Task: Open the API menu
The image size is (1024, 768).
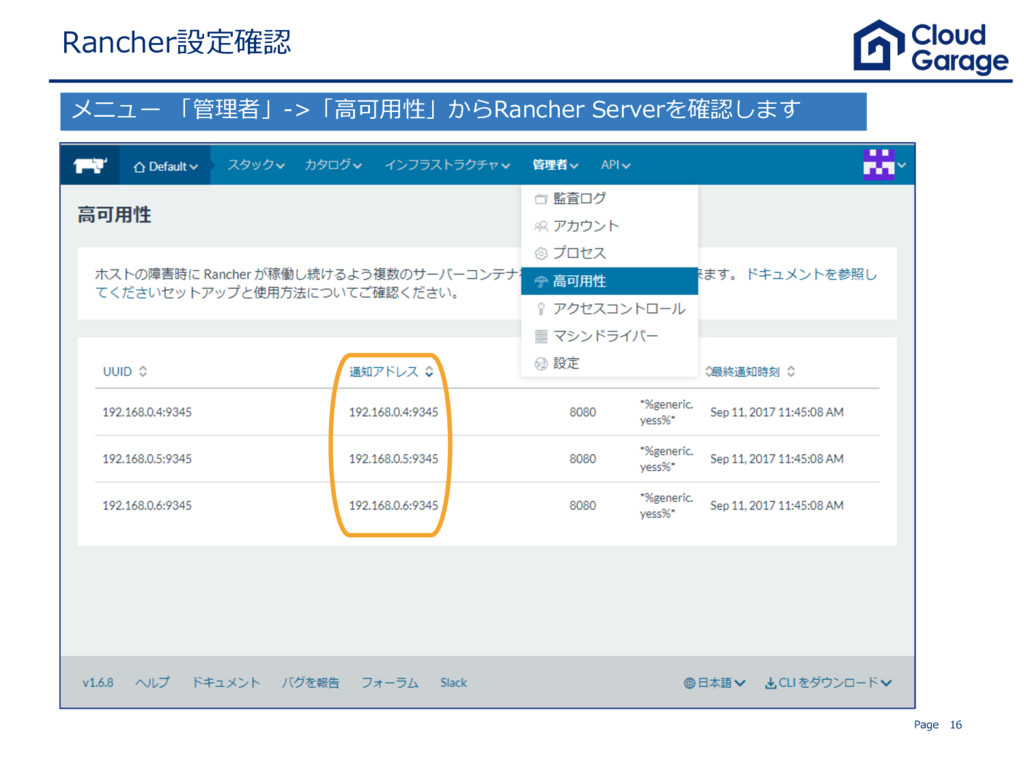Action: tap(615, 165)
